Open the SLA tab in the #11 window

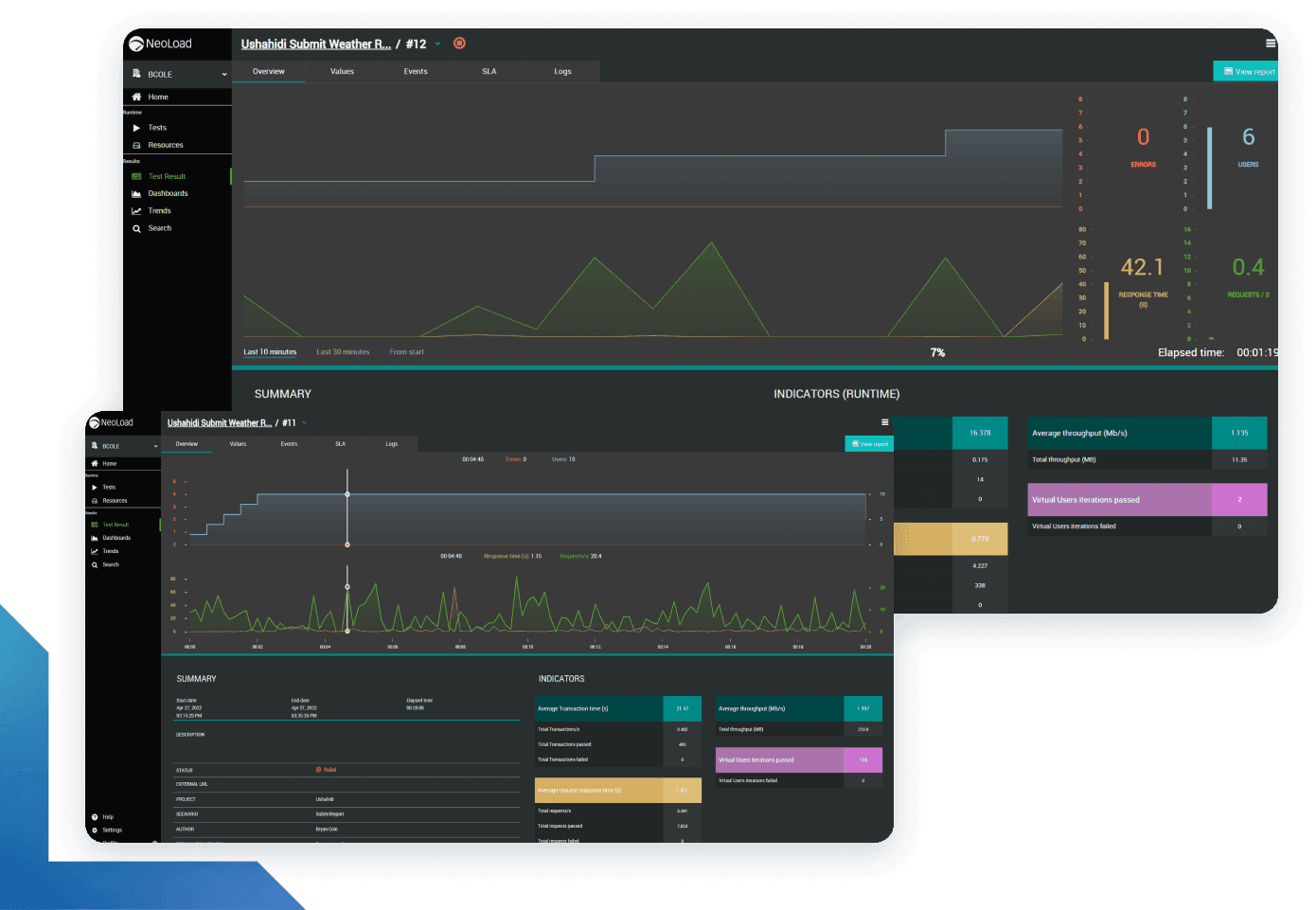click(340, 444)
